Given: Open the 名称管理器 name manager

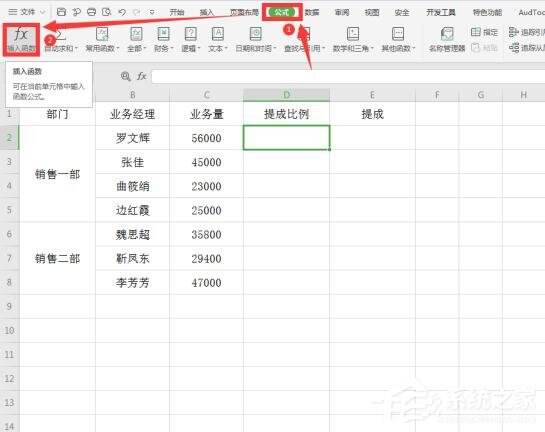Looking at the screenshot, I should 447,40.
